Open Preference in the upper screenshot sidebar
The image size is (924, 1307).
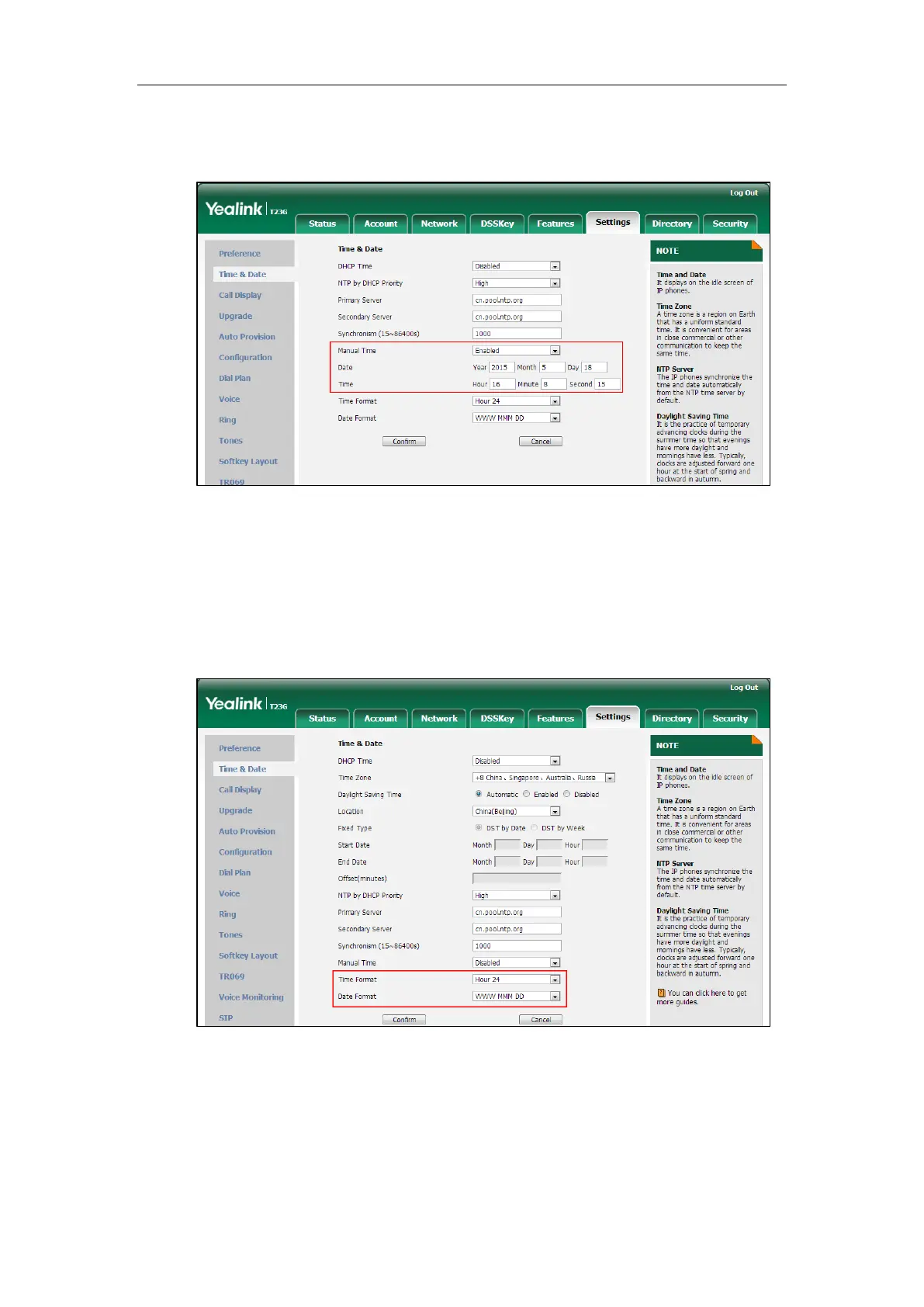[240, 254]
